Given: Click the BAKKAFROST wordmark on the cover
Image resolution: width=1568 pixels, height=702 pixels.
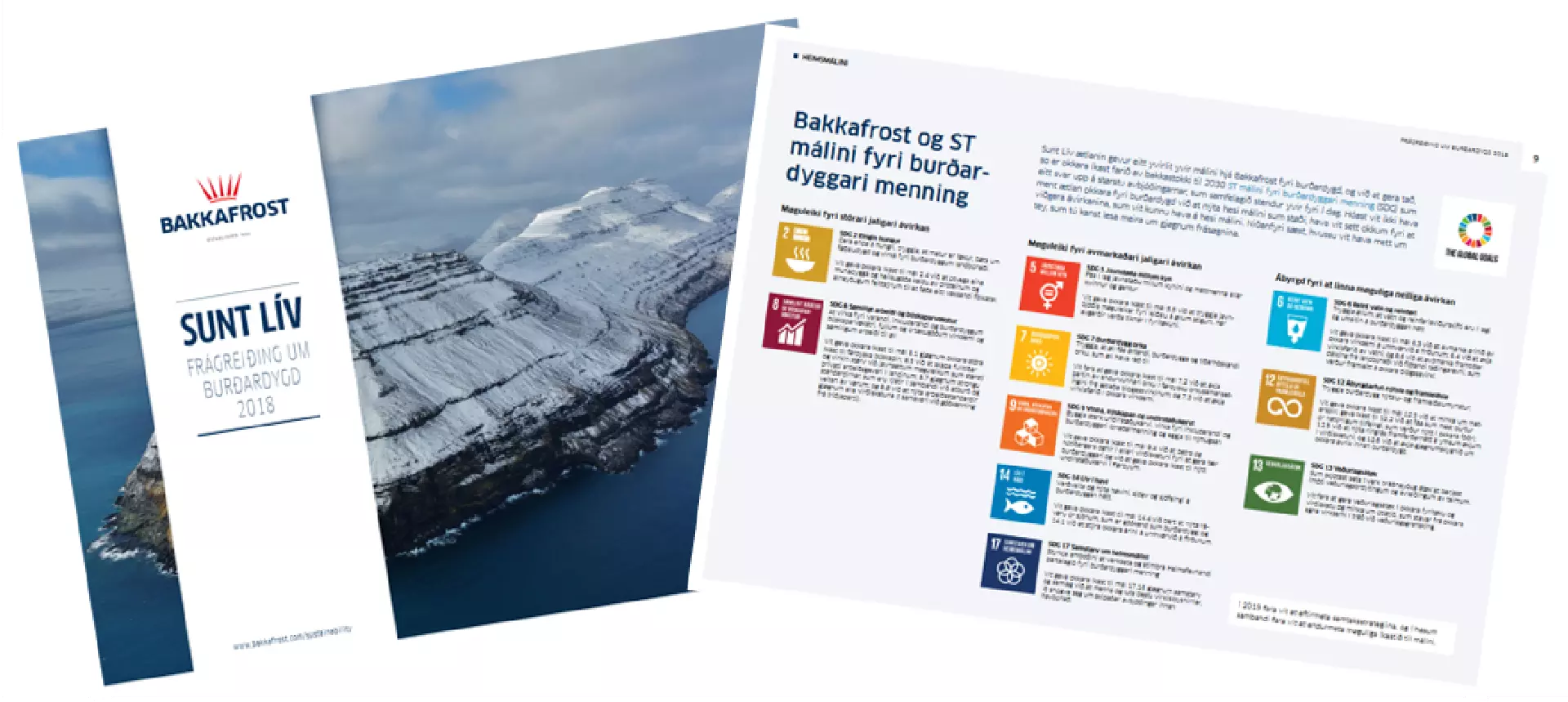Looking at the screenshot, I should pos(224,217).
